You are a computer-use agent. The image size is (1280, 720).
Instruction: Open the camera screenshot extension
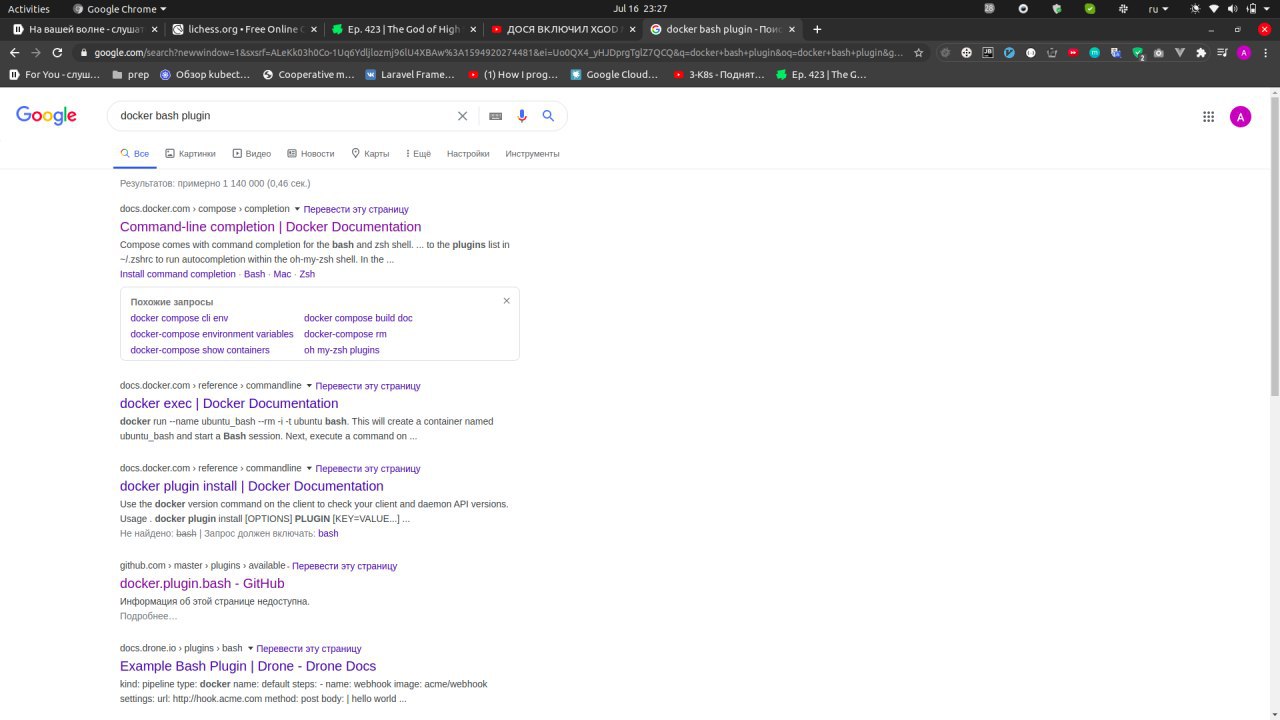pyautogui.click(x=1158, y=52)
